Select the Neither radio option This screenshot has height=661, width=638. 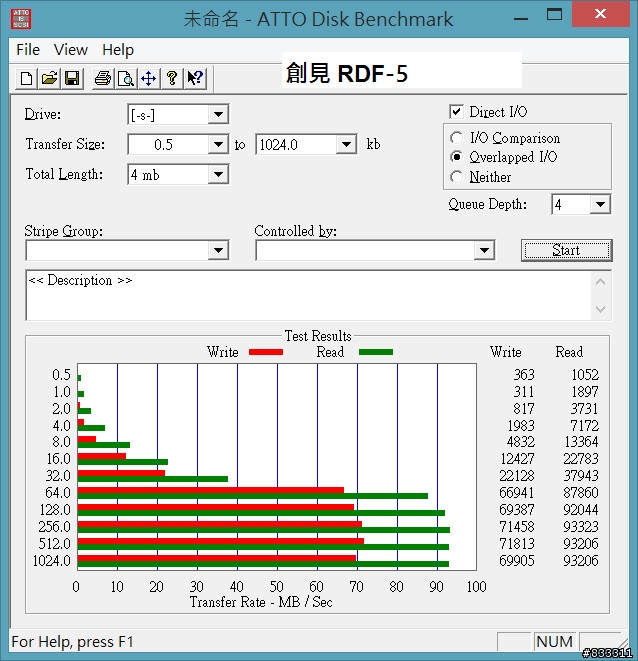pos(456,177)
